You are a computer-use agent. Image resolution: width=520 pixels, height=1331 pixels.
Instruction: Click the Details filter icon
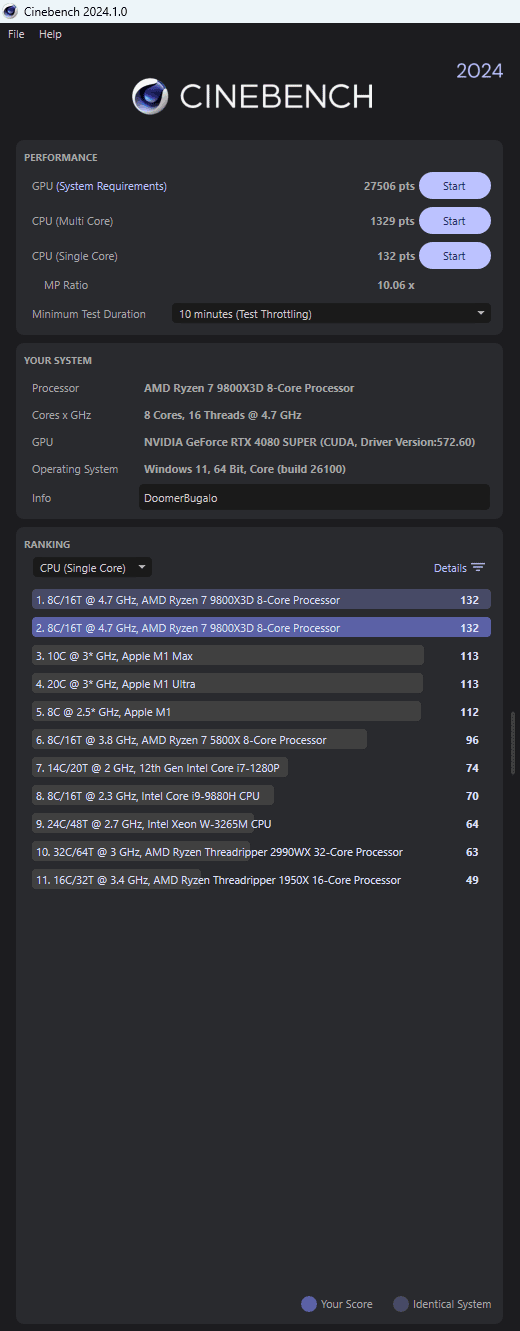point(478,568)
